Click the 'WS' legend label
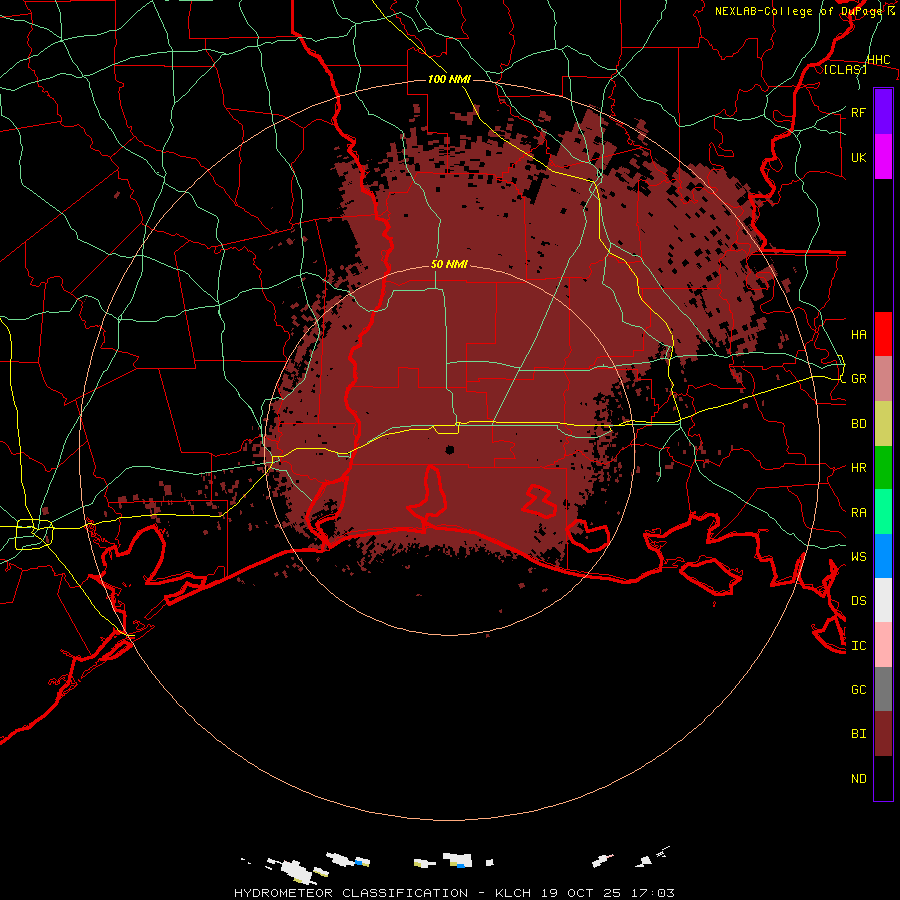 click(858, 557)
